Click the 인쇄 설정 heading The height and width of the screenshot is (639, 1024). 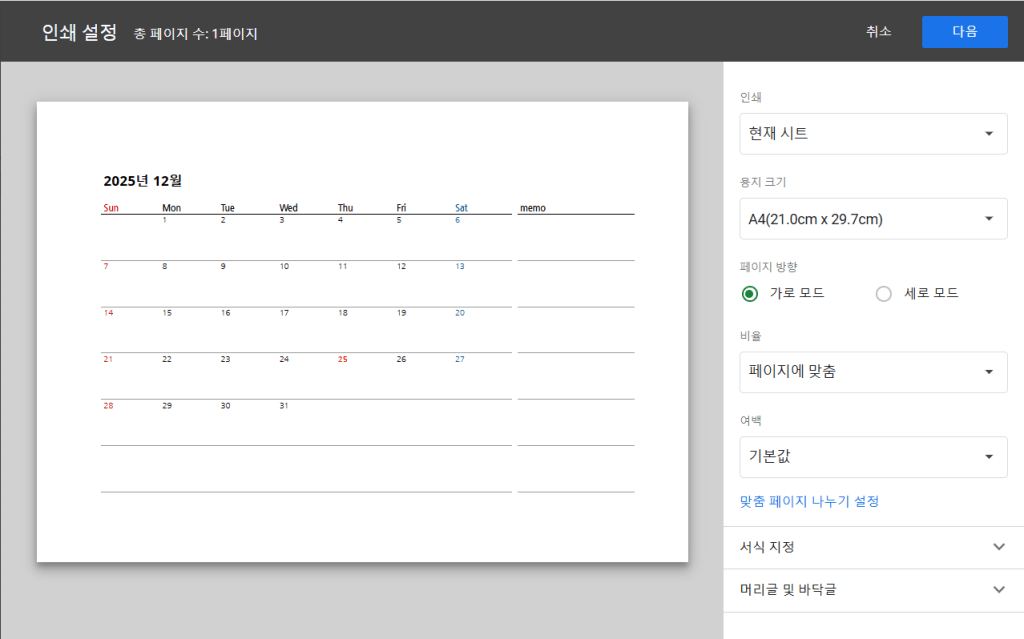[x=79, y=32]
